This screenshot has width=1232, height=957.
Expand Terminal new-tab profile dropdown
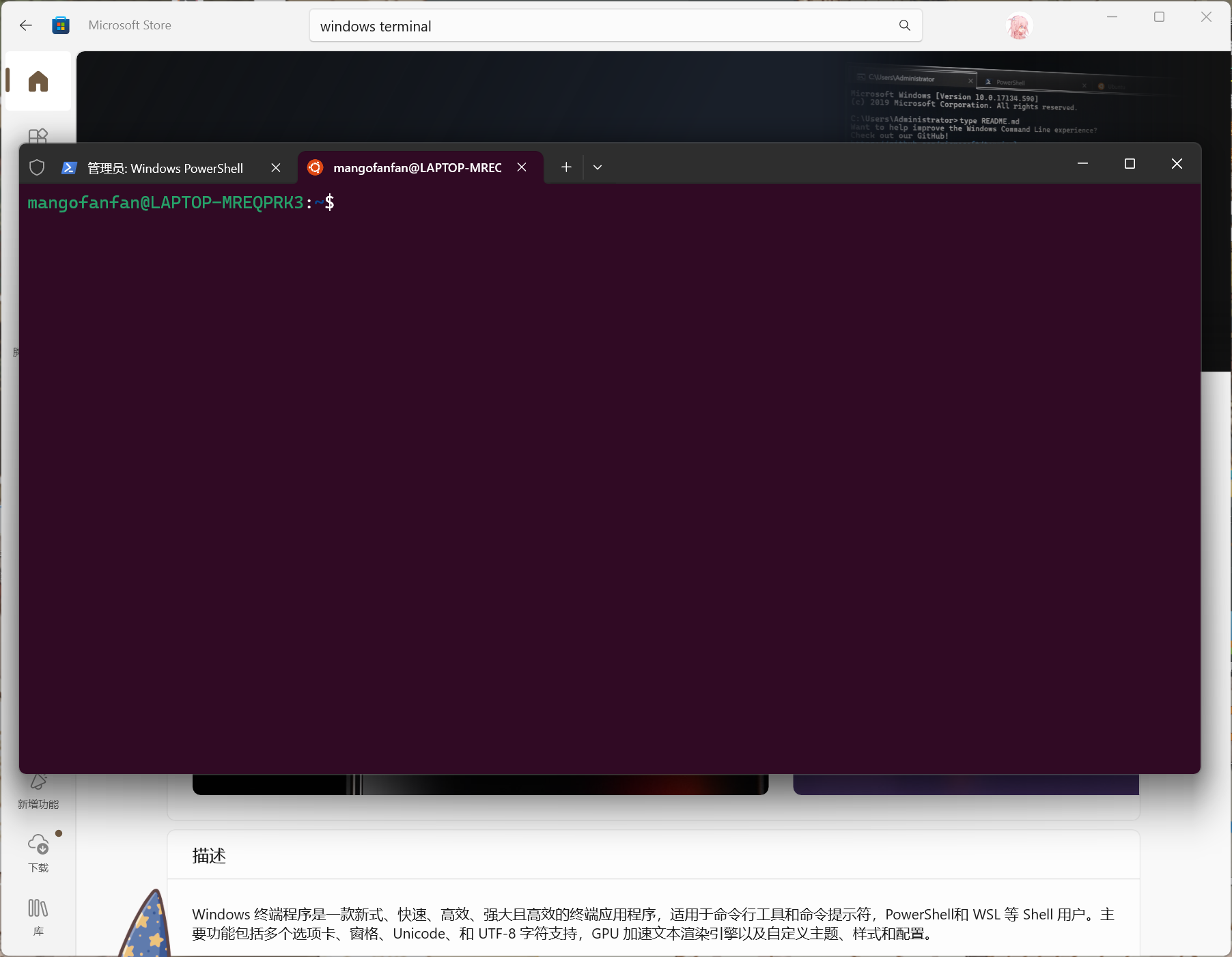coord(598,167)
